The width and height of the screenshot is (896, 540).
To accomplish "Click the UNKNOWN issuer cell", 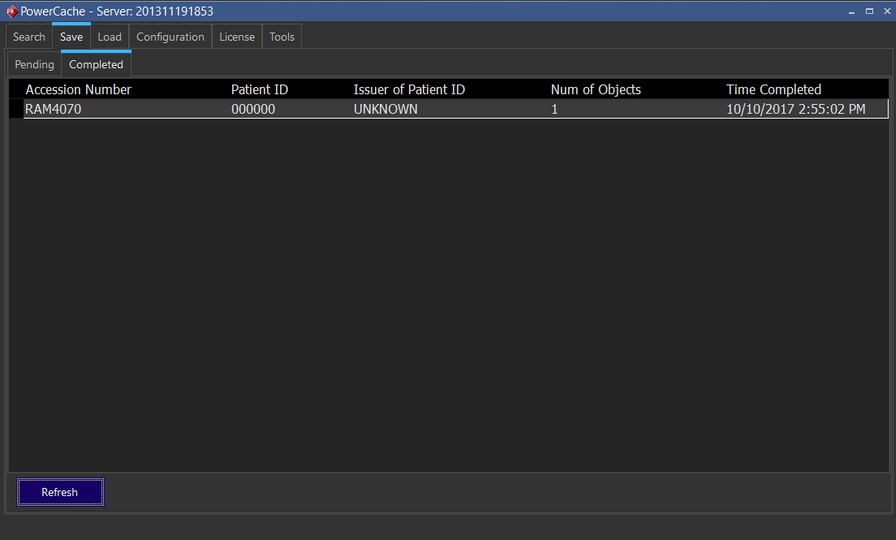I will (x=385, y=110).
